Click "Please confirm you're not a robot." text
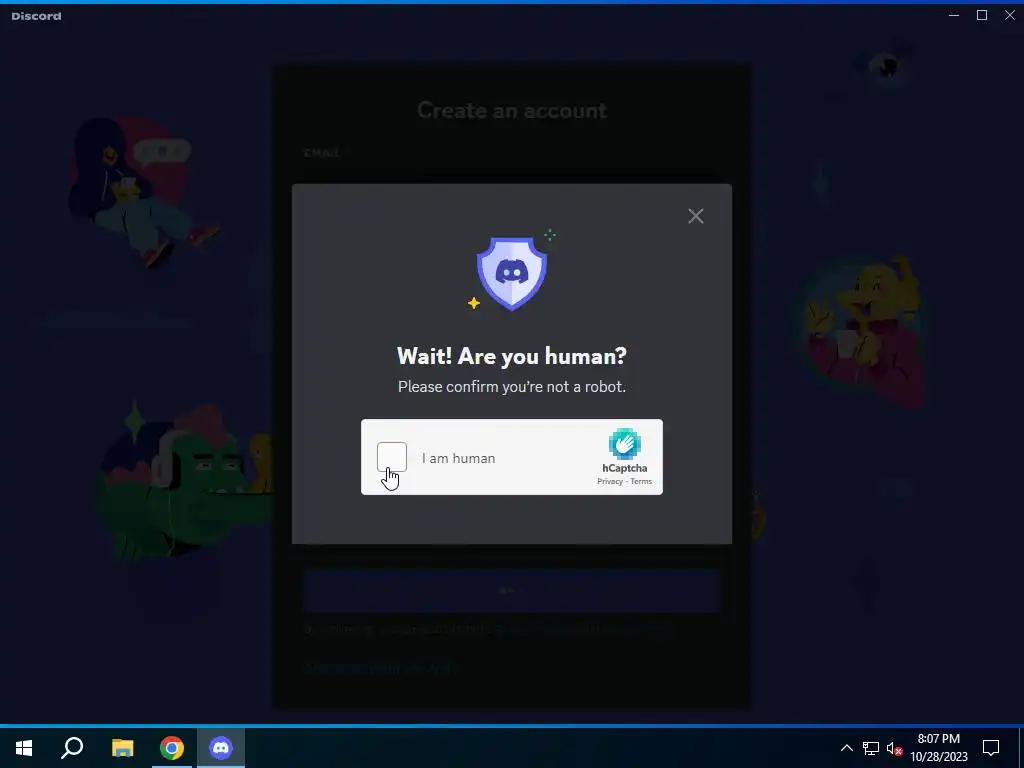The width and height of the screenshot is (1024, 768). click(x=511, y=387)
